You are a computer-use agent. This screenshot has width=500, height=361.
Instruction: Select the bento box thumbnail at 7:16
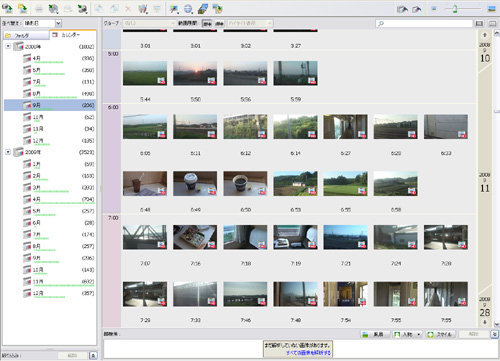195,237
